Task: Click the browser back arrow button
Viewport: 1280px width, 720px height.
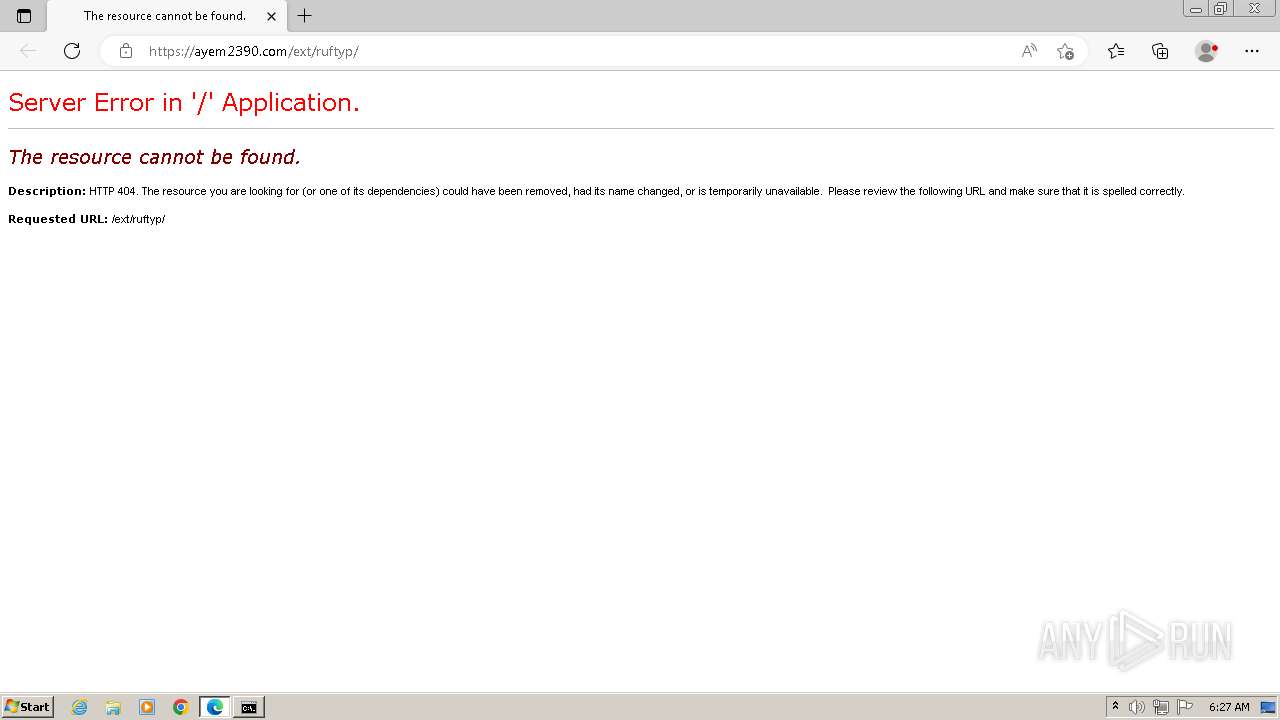Action: pos(28,51)
